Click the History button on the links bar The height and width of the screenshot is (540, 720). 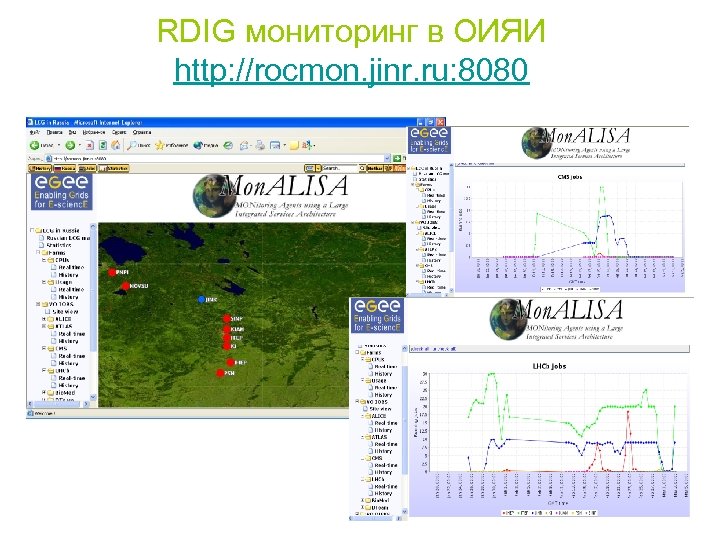pyautogui.click(x=40, y=169)
